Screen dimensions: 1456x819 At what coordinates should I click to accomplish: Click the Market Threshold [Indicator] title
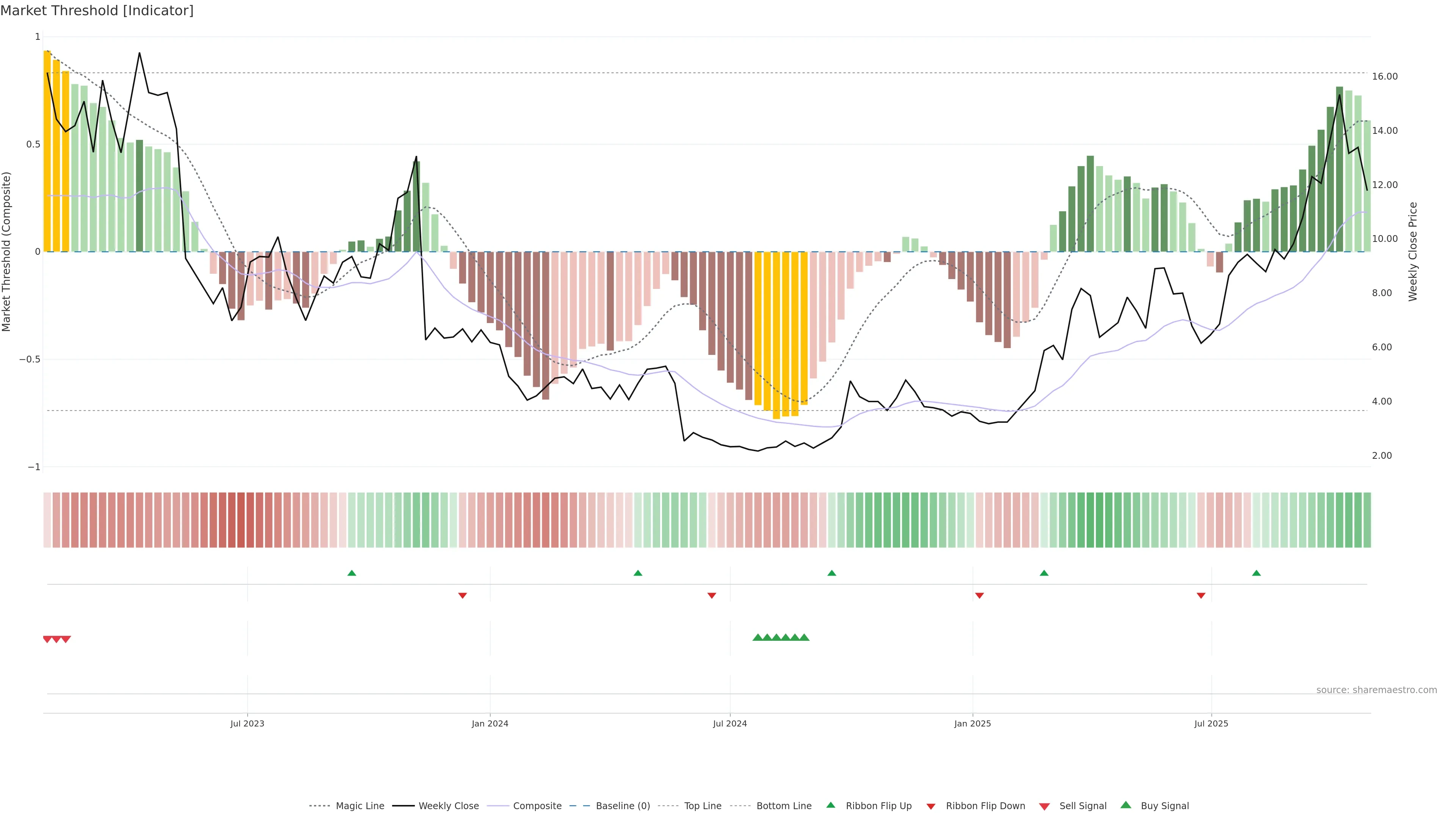click(97, 11)
